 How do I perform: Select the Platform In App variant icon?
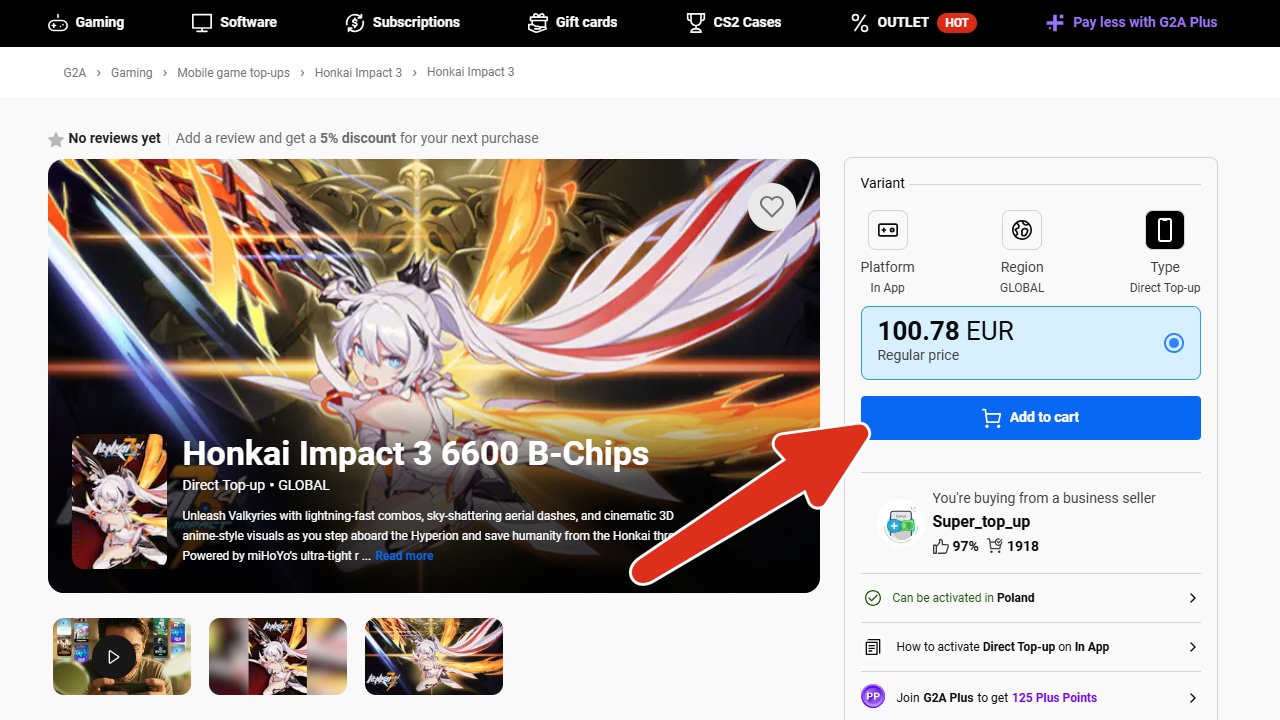887,230
